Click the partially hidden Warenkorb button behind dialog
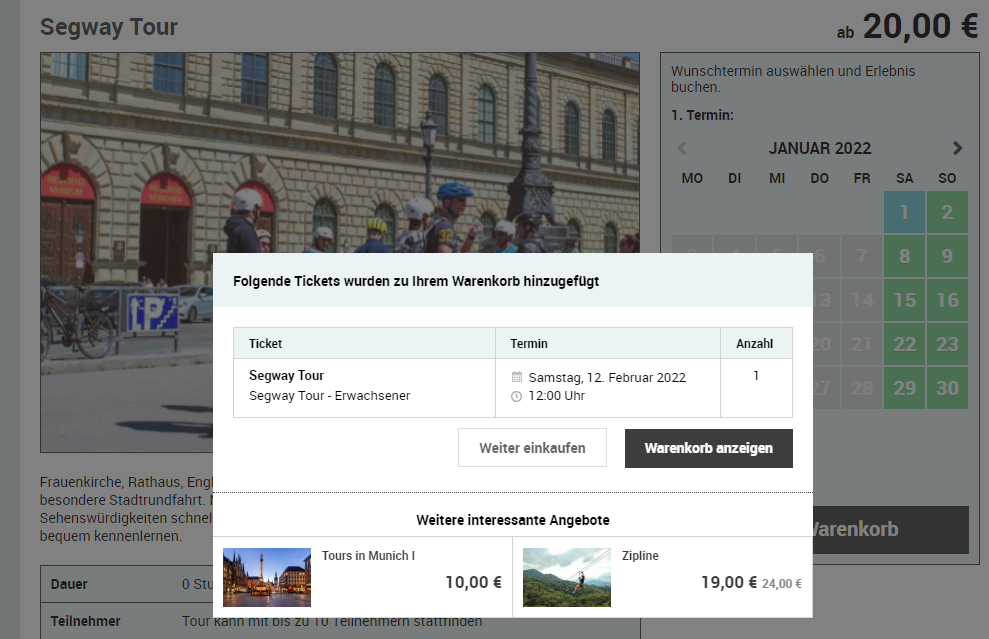989x639 pixels. tap(890, 529)
